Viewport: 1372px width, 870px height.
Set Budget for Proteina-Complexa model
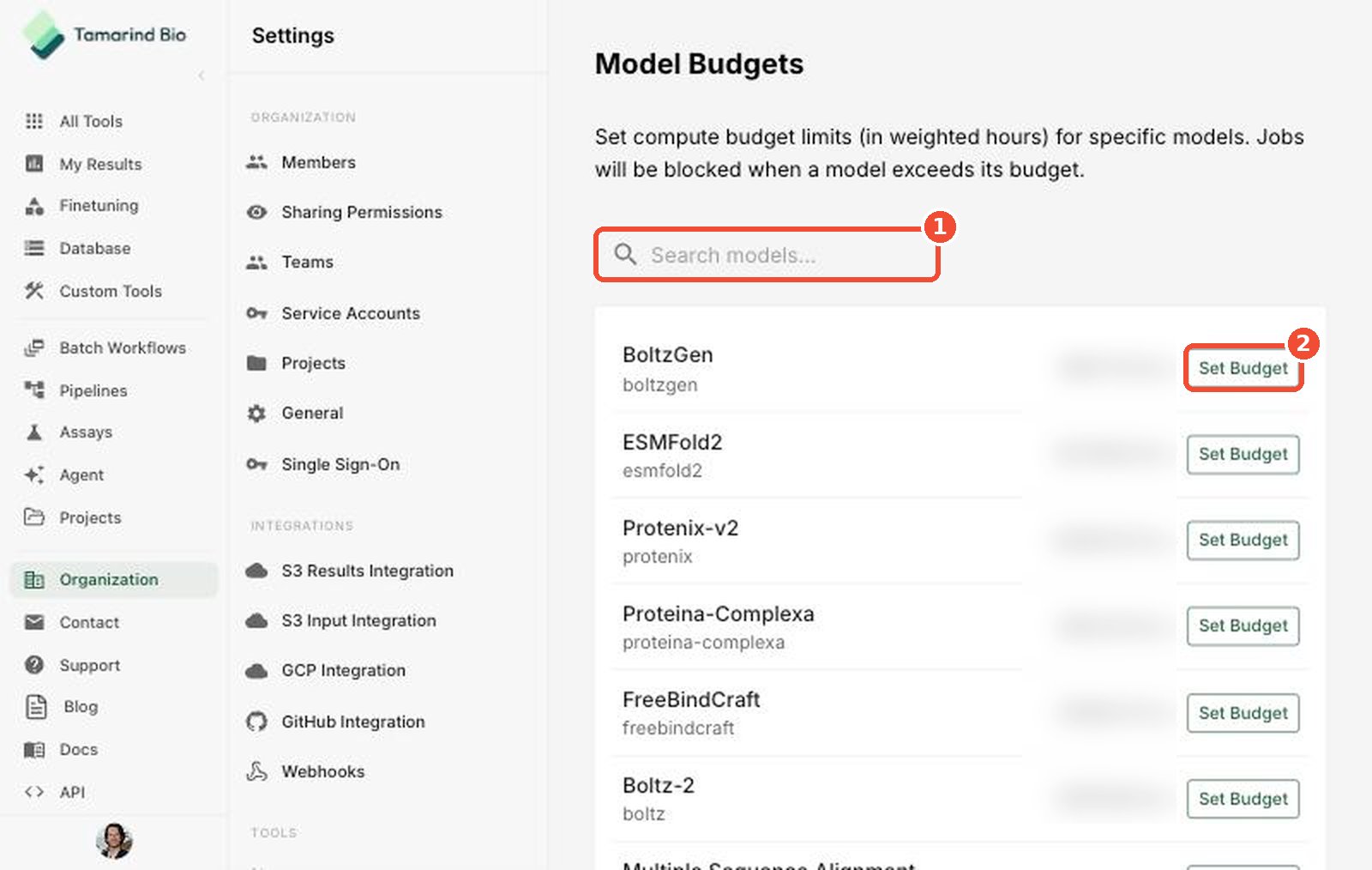pyautogui.click(x=1243, y=625)
